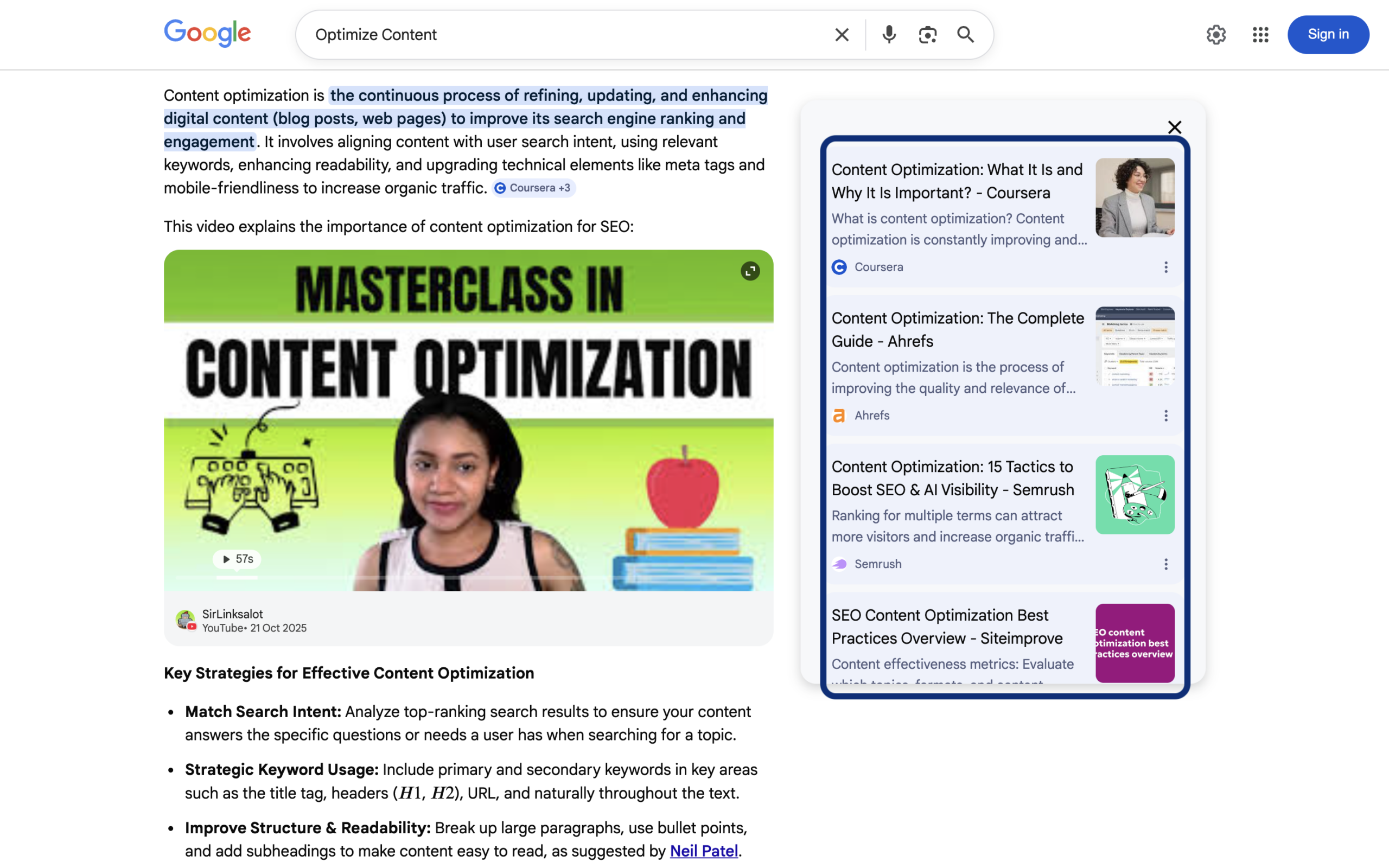Screen dimensions: 1389x868
Task: Clear the search box with the X icon
Action: pyautogui.click(x=842, y=34)
